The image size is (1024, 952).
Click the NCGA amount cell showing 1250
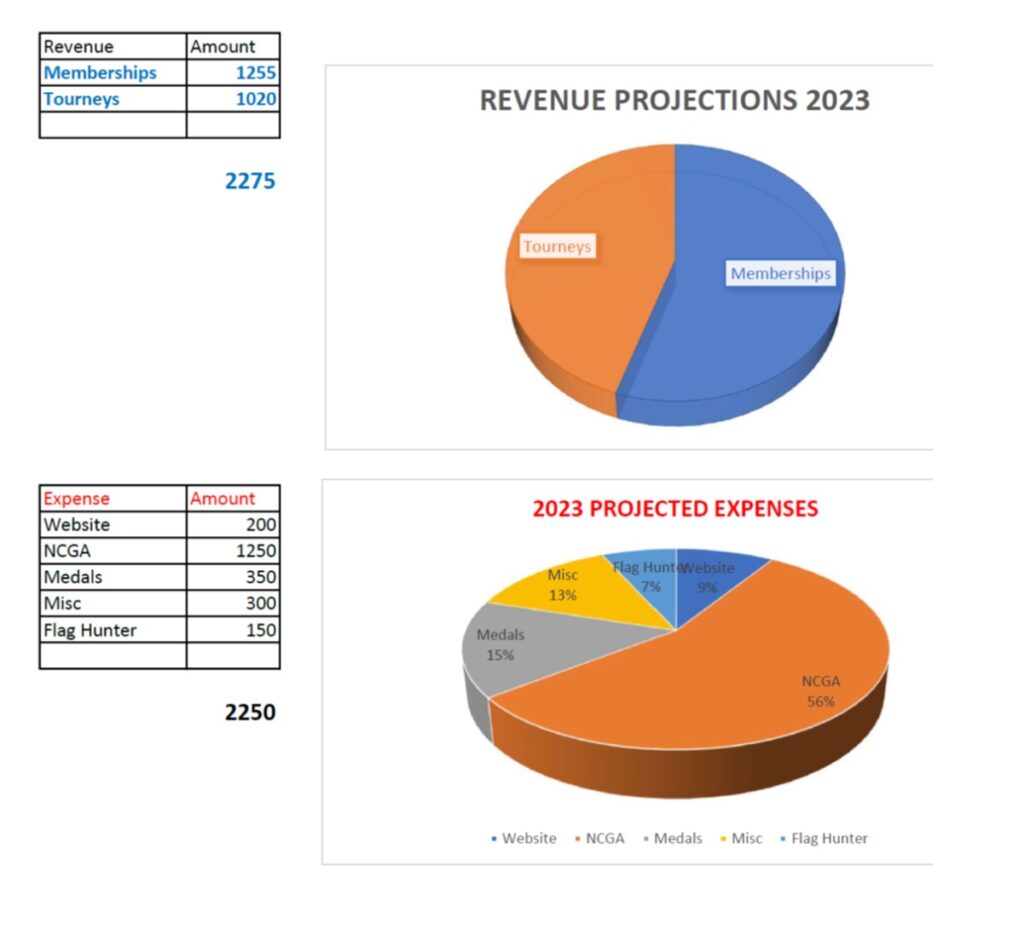(233, 551)
